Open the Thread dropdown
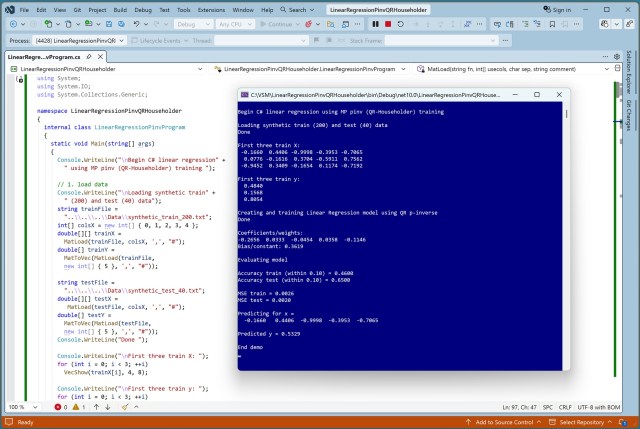The height and width of the screenshot is (429, 640). point(261,40)
